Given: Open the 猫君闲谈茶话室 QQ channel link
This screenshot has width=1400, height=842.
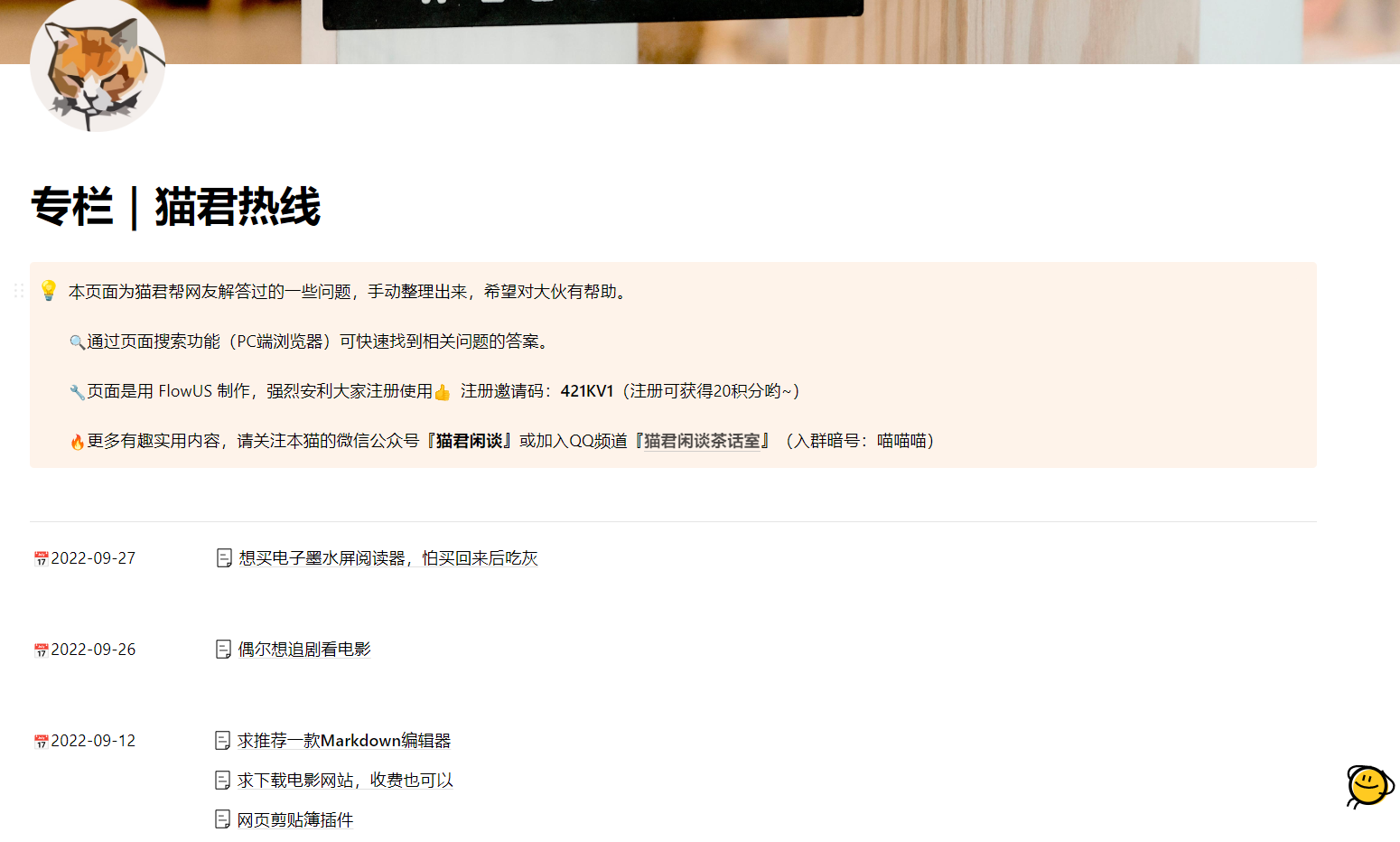Looking at the screenshot, I should point(702,441).
